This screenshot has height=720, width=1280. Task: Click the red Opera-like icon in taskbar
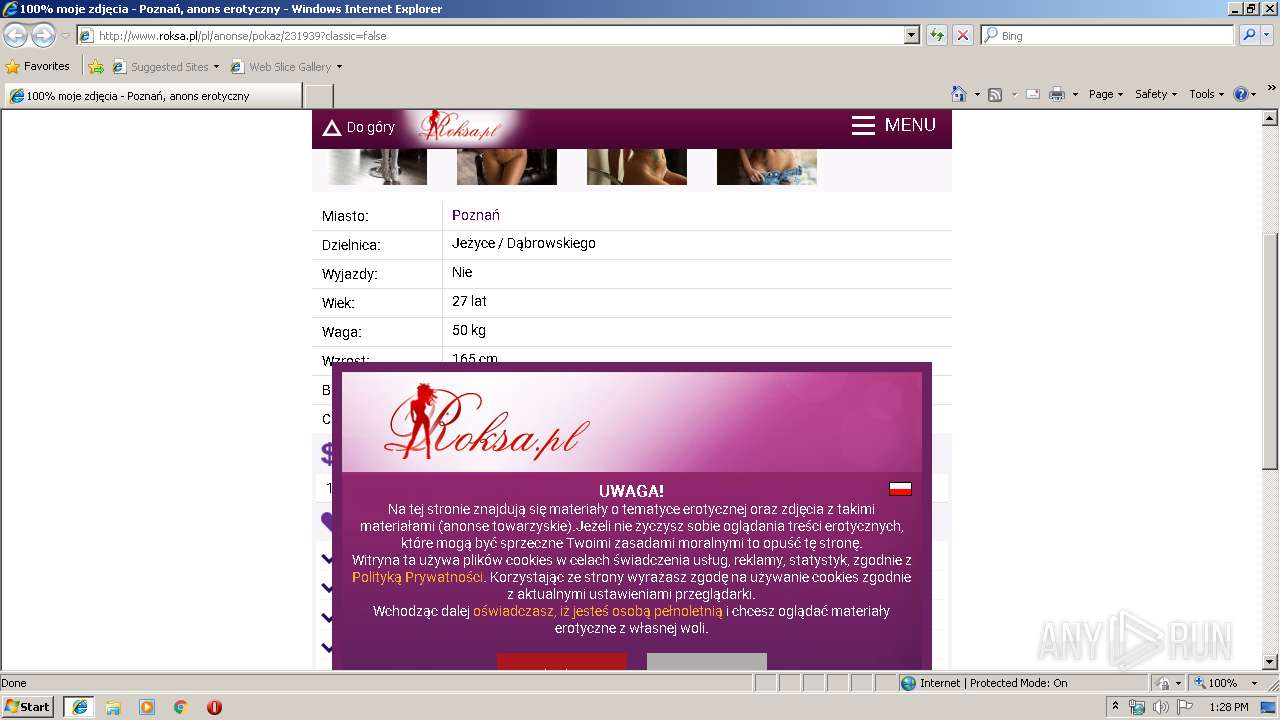point(214,707)
